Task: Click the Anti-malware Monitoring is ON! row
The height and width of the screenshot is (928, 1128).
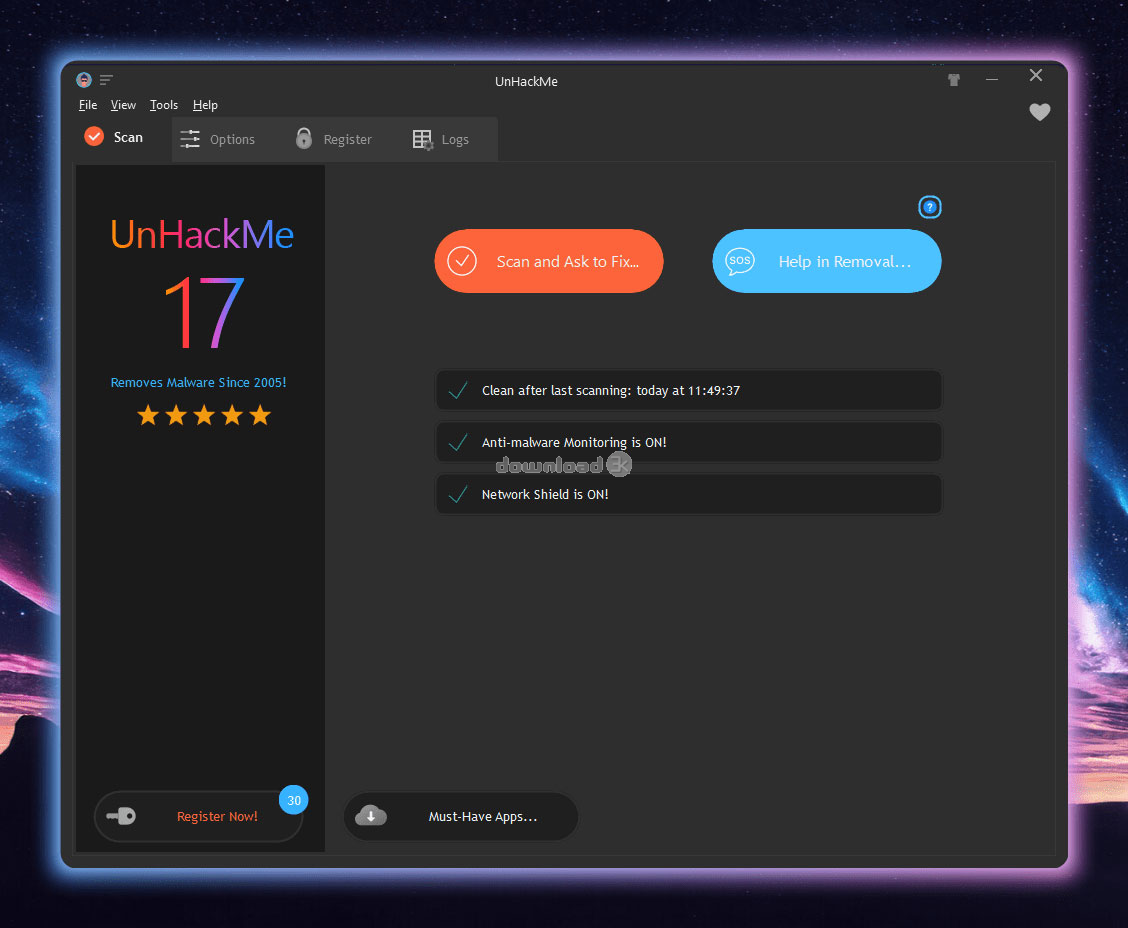Action: 689,442
